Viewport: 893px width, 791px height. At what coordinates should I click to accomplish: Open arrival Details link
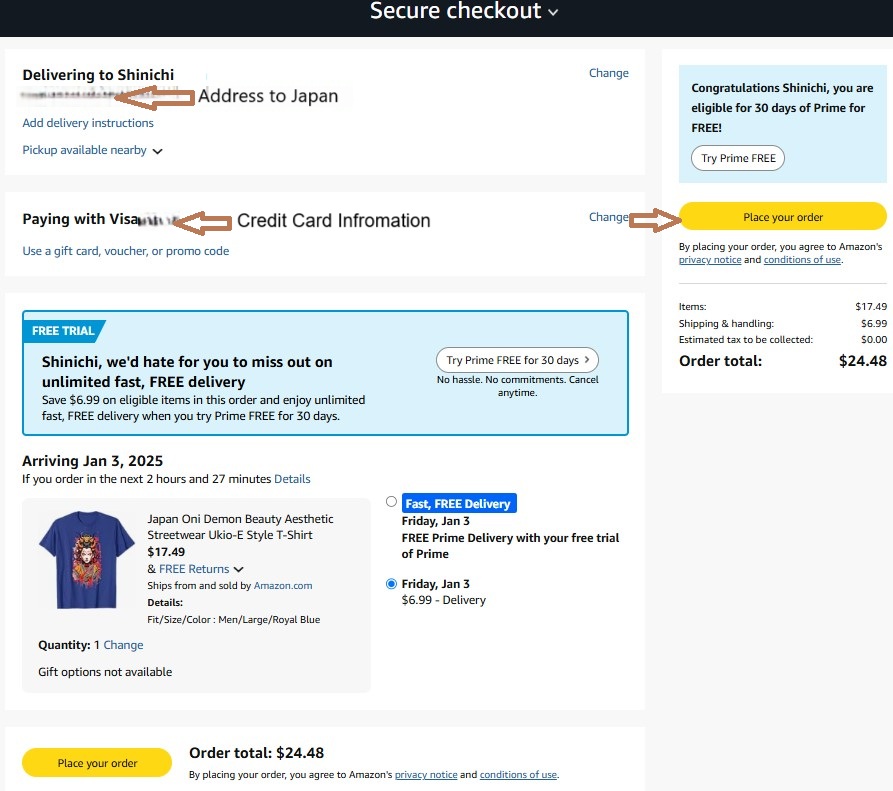point(292,479)
